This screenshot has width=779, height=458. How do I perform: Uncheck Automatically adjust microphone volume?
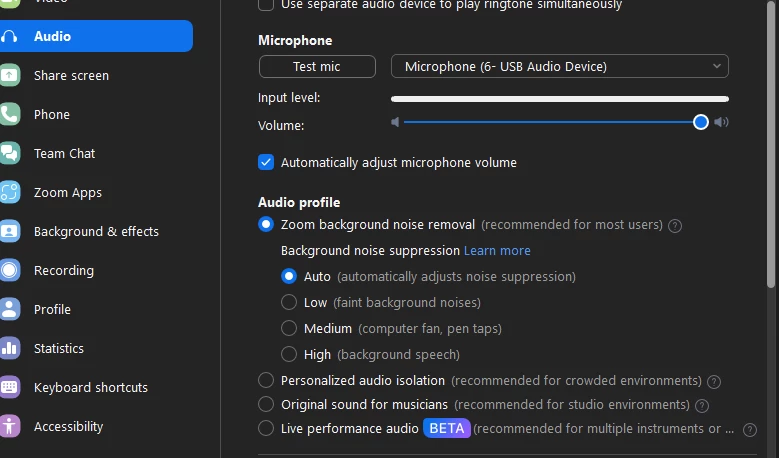266,162
